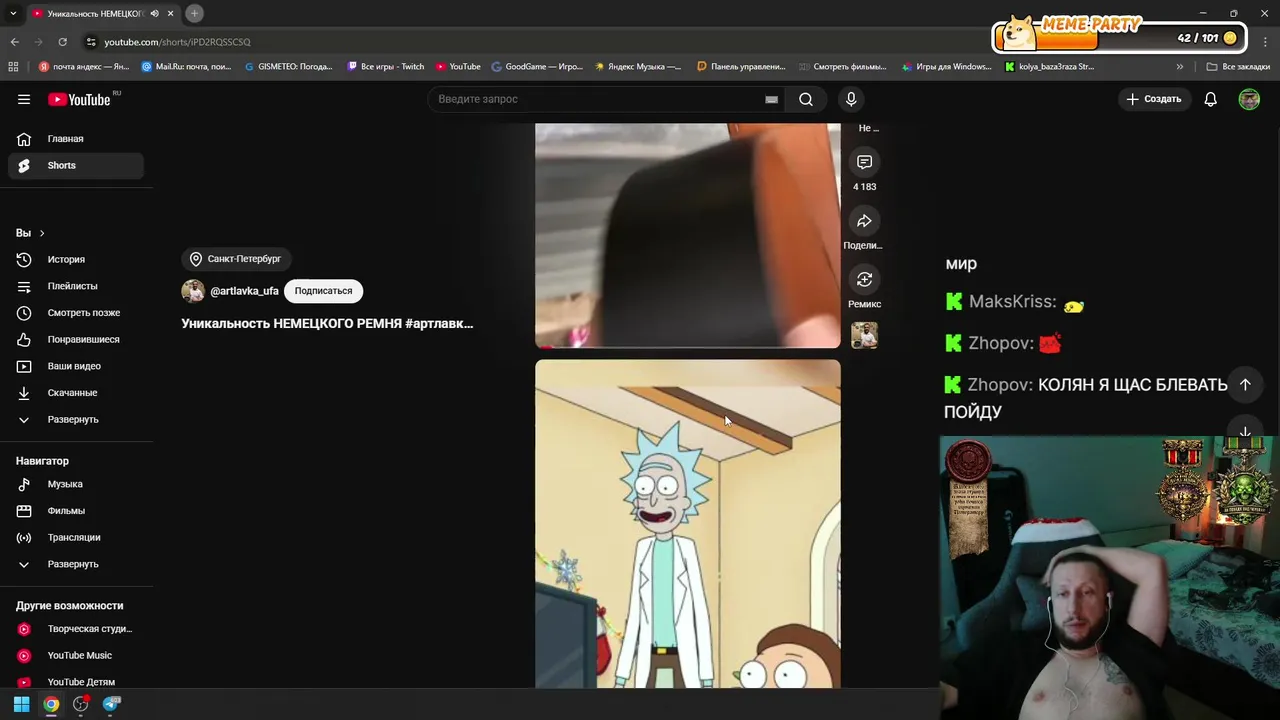Open Понравившиеся videos
Viewport: 1280px width, 720px height.
coord(76,339)
